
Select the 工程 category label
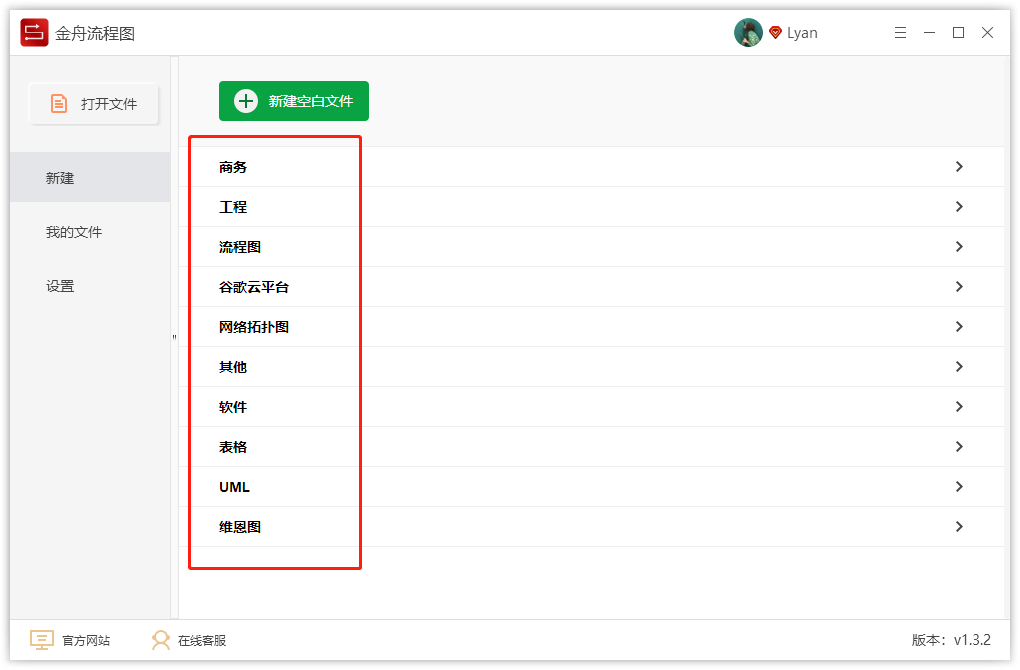tap(233, 207)
